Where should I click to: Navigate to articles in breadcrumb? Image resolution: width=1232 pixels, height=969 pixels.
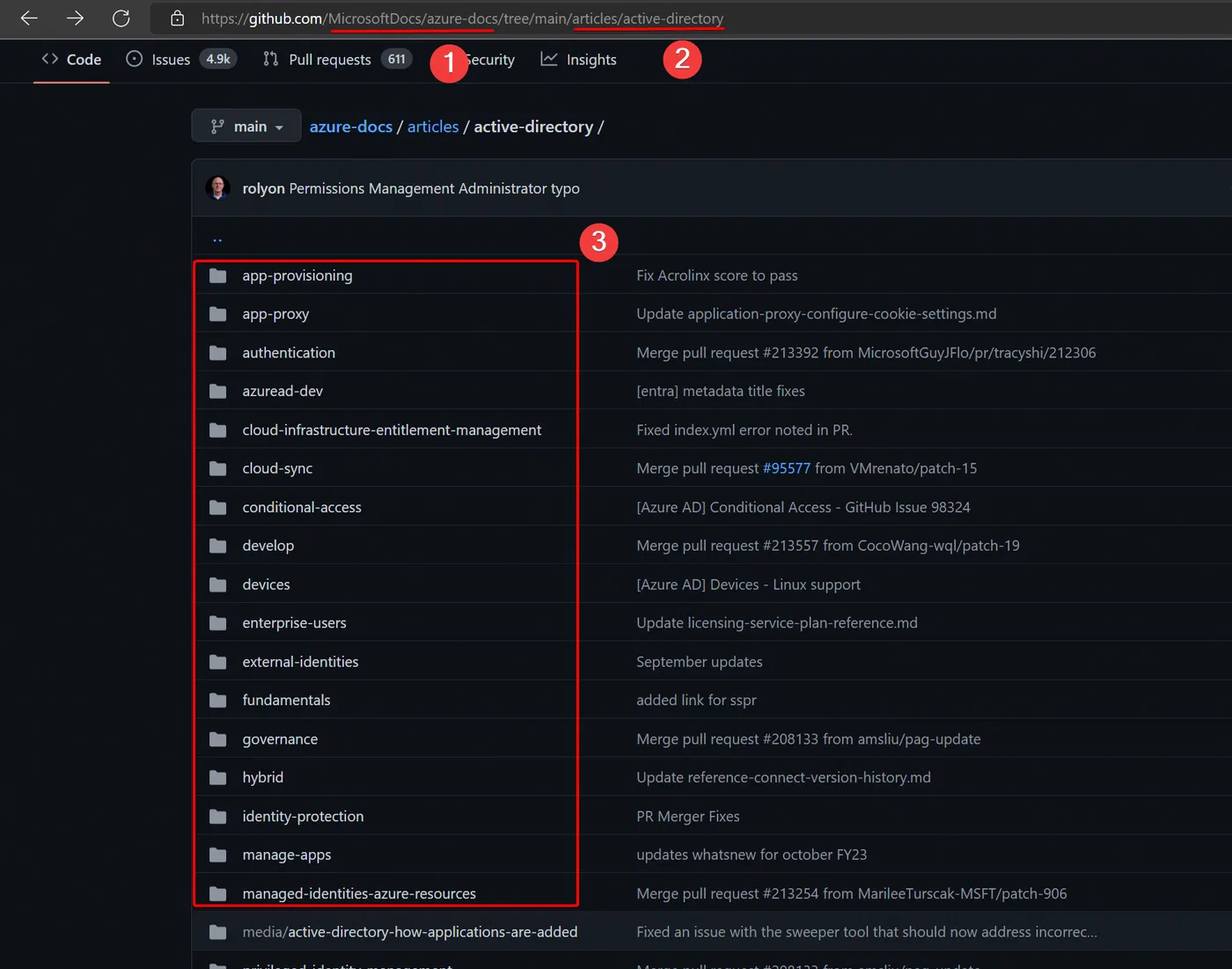click(433, 127)
